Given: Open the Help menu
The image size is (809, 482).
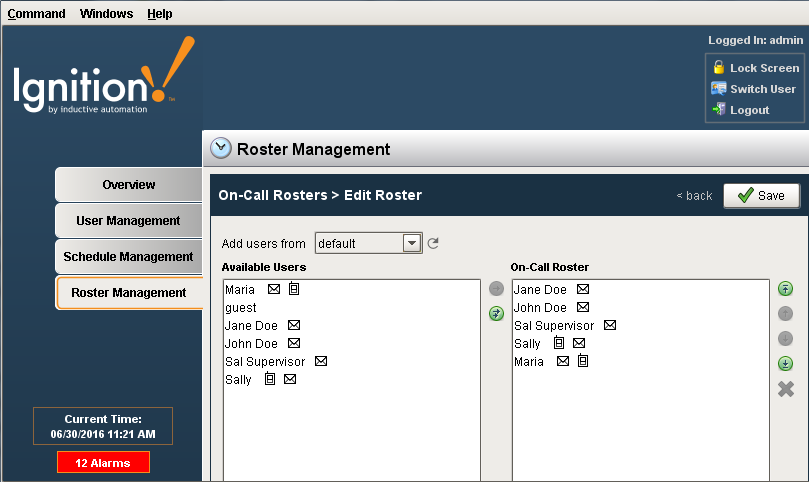Looking at the screenshot, I should (x=160, y=13).
